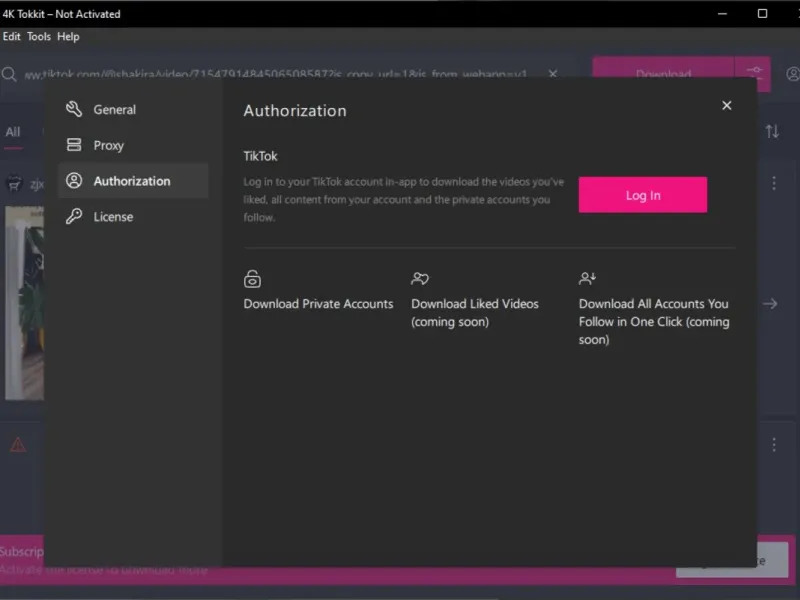Click the user avatar icon beside zjx

click(14, 183)
